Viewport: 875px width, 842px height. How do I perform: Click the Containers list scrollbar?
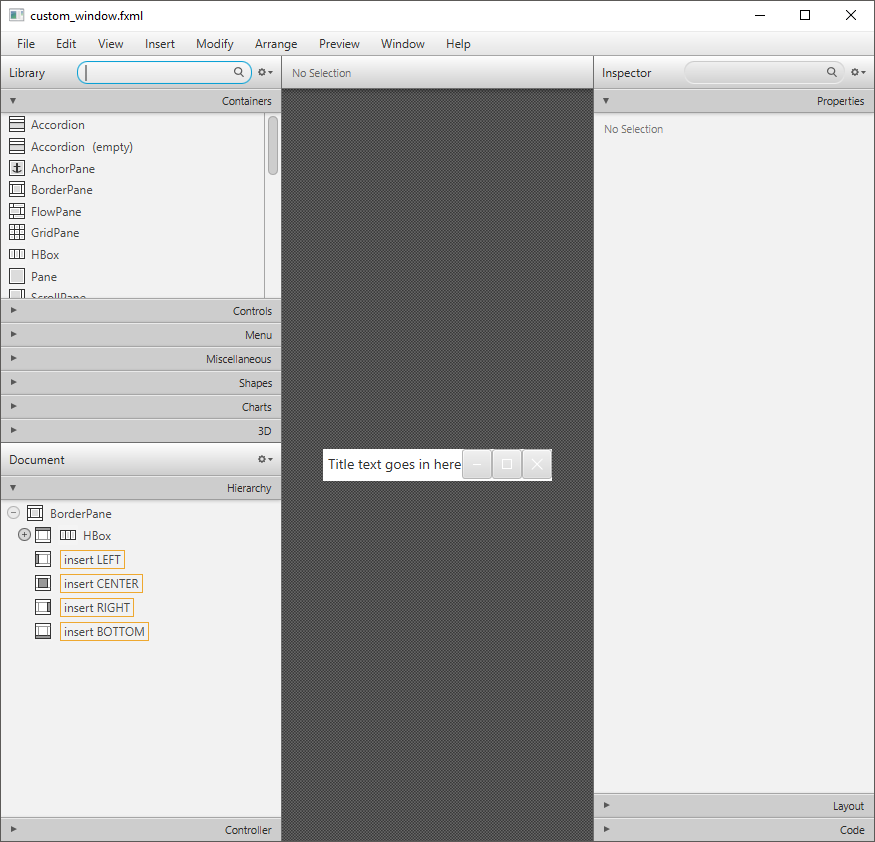point(273,146)
